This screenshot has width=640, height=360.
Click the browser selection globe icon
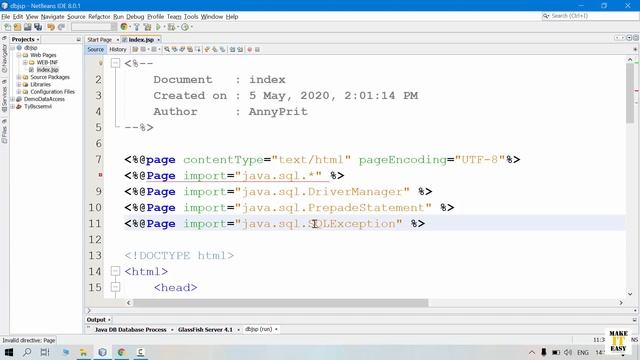click(x=124, y=27)
